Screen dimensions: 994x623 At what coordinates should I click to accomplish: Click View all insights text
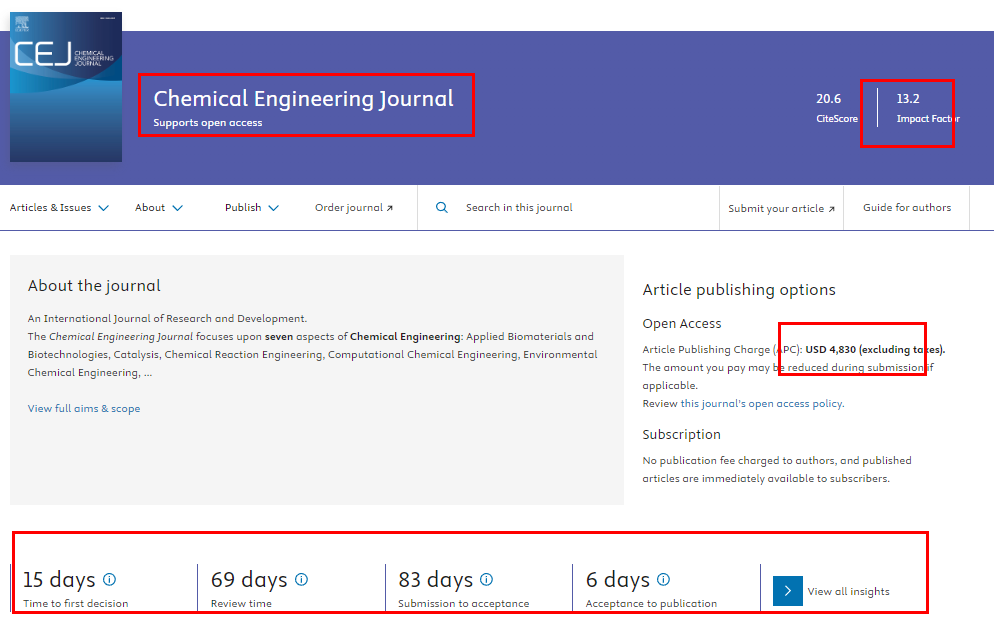[x=848, y=591]
